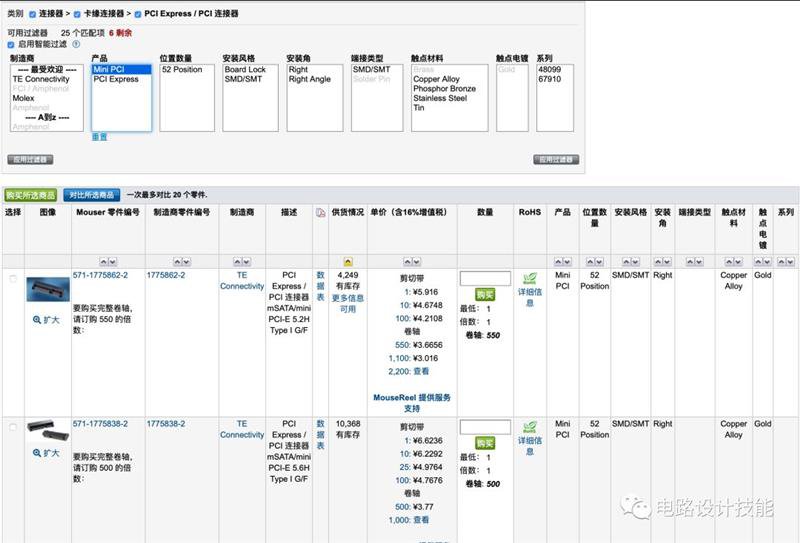The image size is (800, 543).
Task: Click quantity input for 571-1775862-2
Action: pyautogui.click(x=485, y=278)
